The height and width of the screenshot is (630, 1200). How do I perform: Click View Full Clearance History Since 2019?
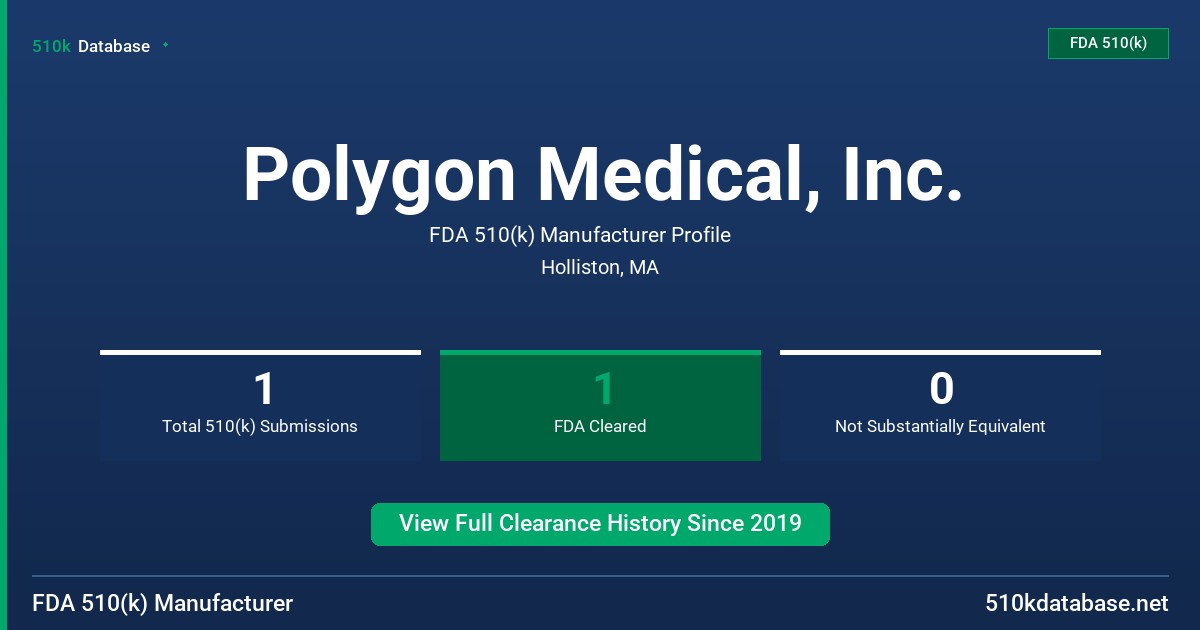pos(600,524)
